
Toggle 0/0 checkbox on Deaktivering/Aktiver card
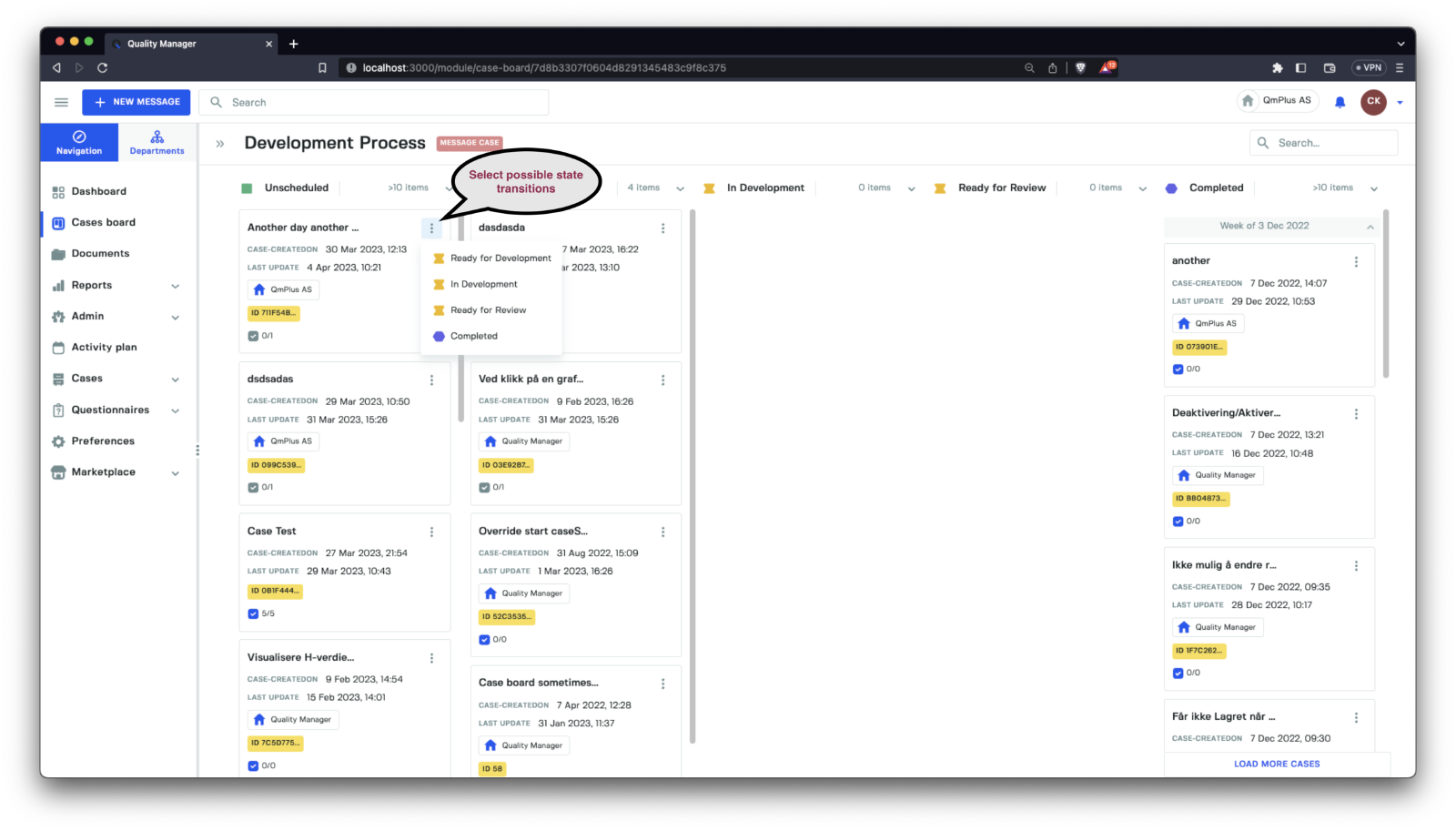pos(1178,522)
